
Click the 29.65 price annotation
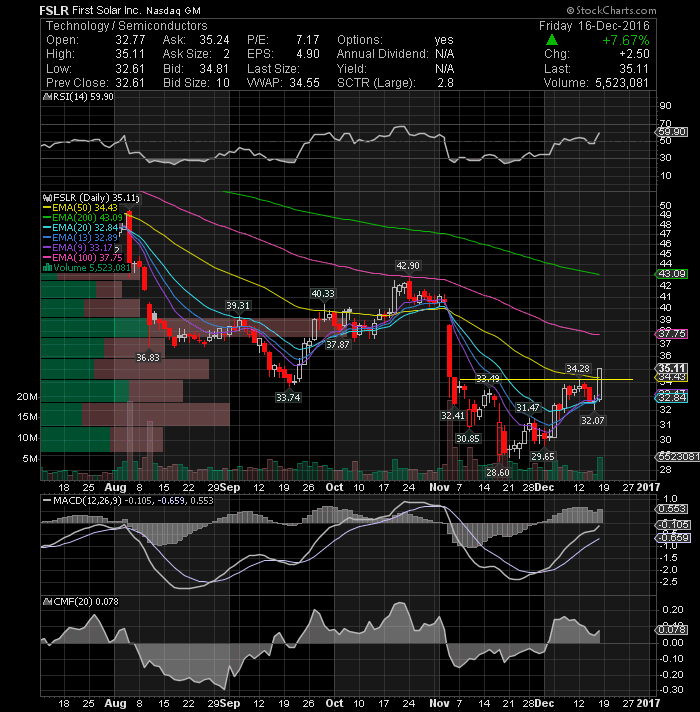click(x=543, y=456)
